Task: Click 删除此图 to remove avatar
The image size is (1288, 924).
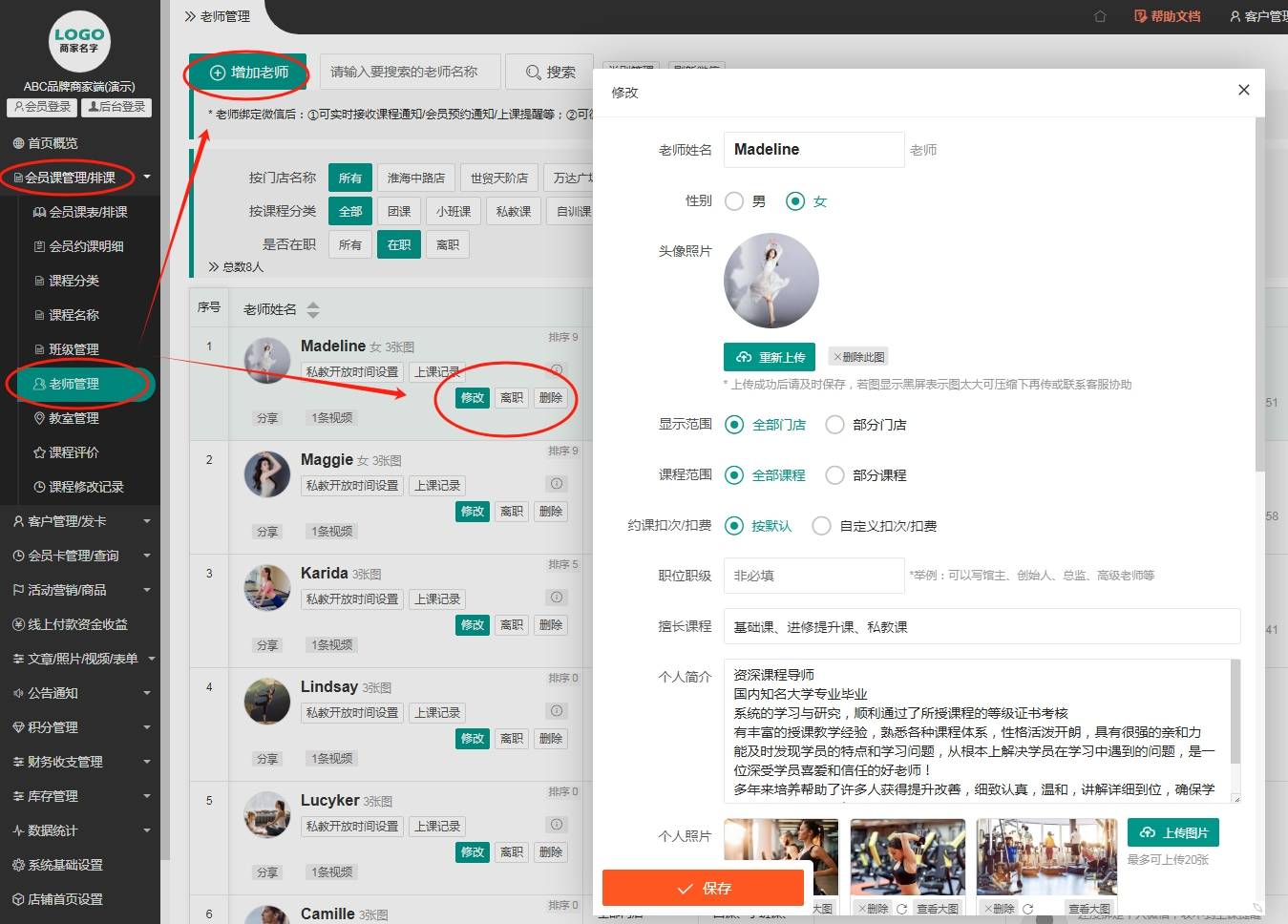Action: pos(858,357)
